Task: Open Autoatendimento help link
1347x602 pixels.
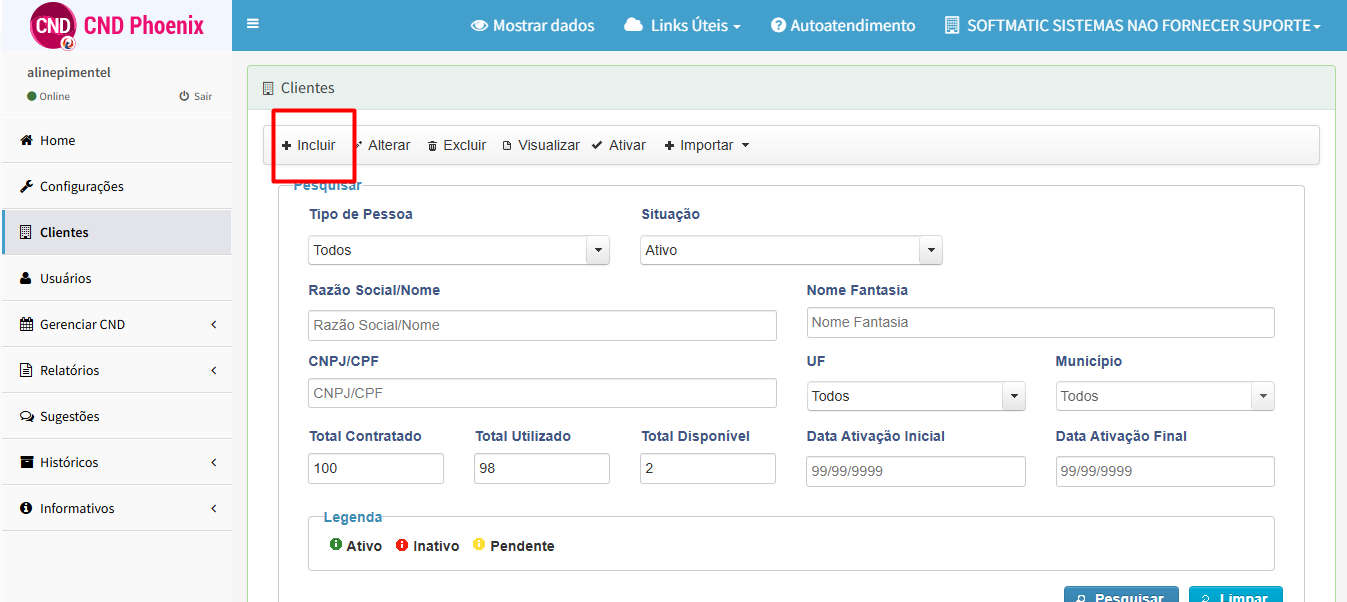Action: pos(843,25)
